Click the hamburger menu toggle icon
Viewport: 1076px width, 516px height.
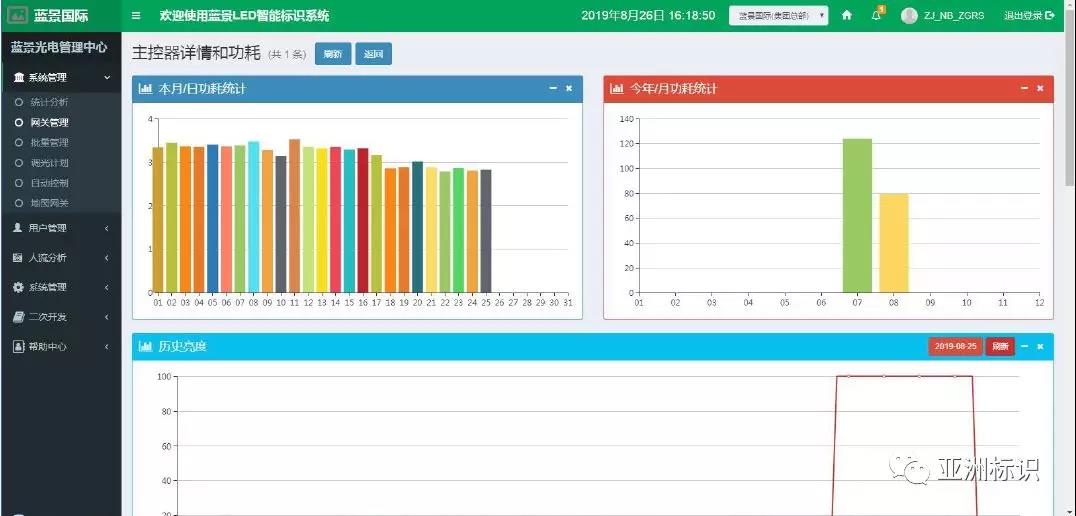pos(136,16)
